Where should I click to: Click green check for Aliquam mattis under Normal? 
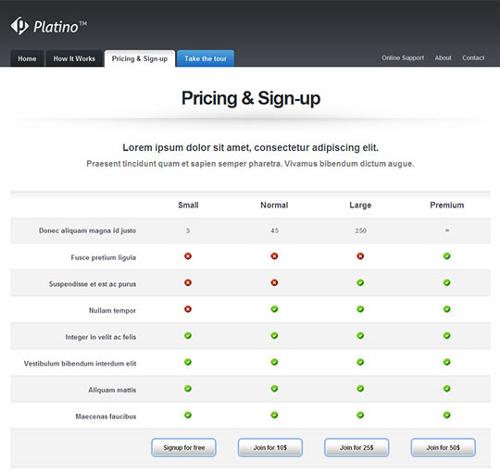pyautogui.click(x=274, y=389)
